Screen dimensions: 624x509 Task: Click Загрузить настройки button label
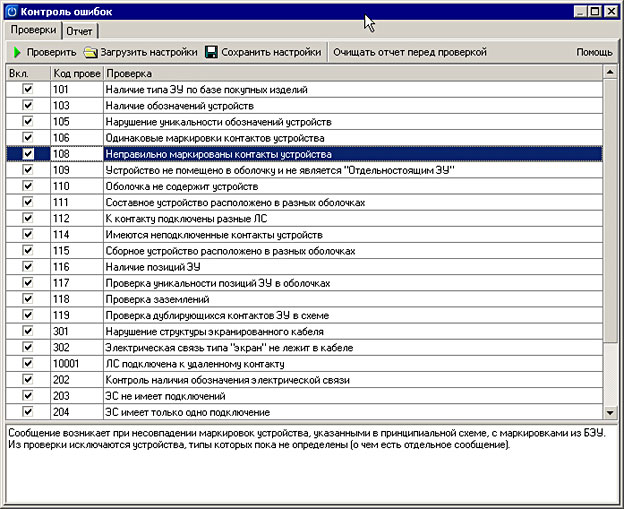coord(149,52)
